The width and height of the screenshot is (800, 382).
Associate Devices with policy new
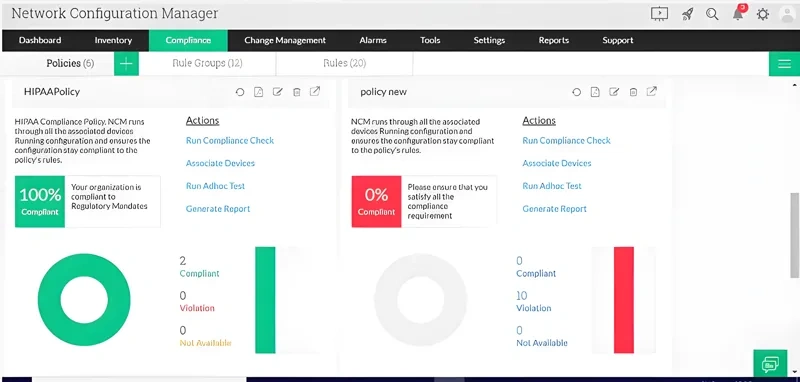click(x=557, y=163)
